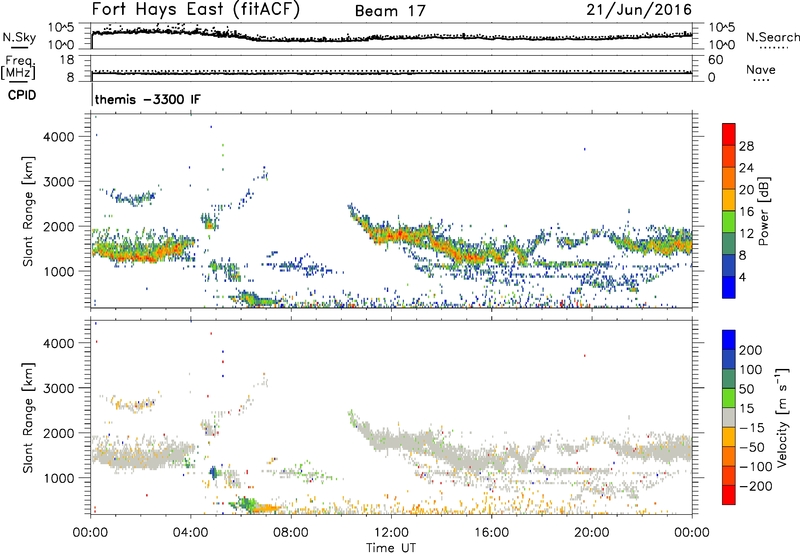800x554 pixels.
Task: Click 'Slant Range [km]' label of velocity panel
Action: click(x=28, y=418)
